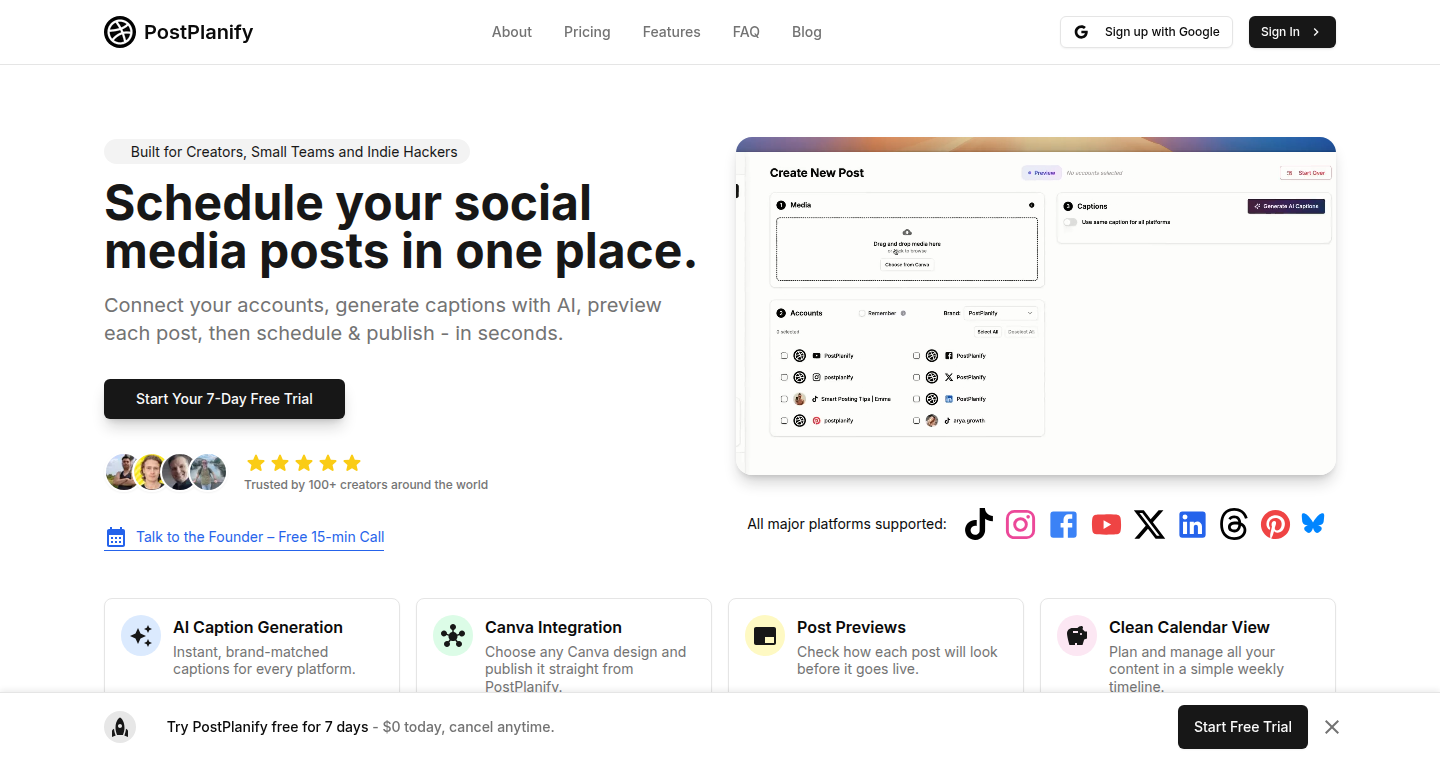Click the PostPlanify brand name text
The width and height of the screenshot is (1440, 761).
pos(198,32)
